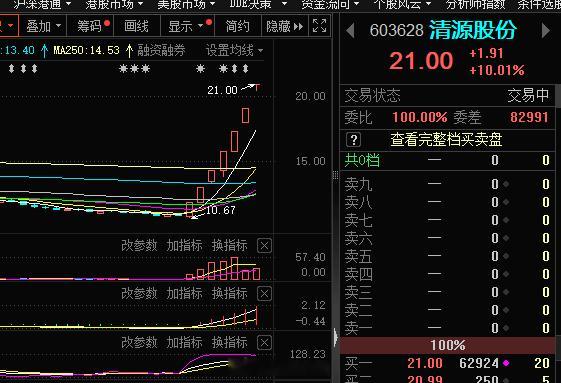Expand the 港股市场 menu
561x383 pixels.
click(x=114, y=4)
